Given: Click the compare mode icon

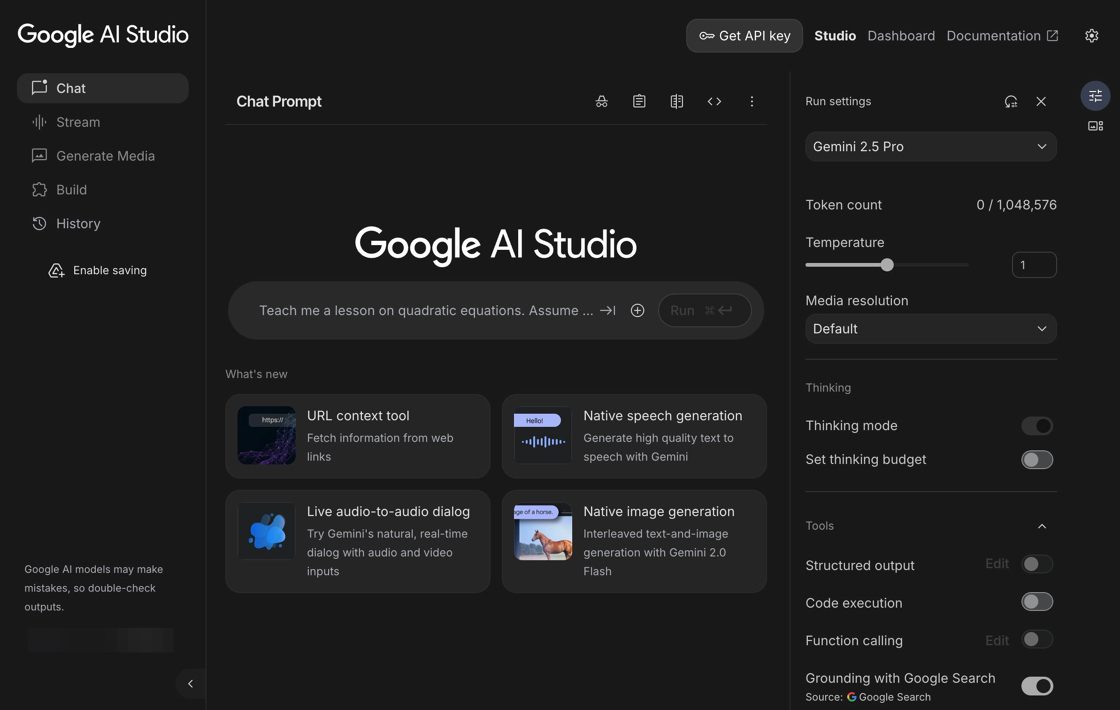Looking at the screenshot, I should tap(677, 102).
